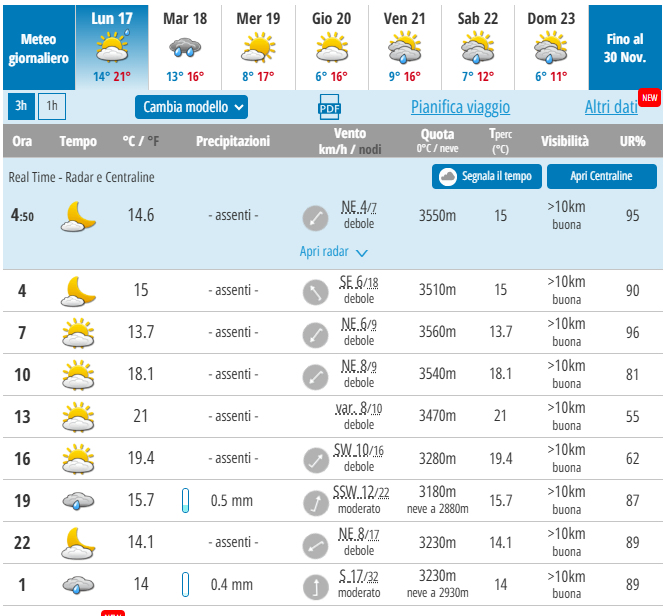664x616 pixels.
Task: Switch to 1h interval view
Action: 52,106
